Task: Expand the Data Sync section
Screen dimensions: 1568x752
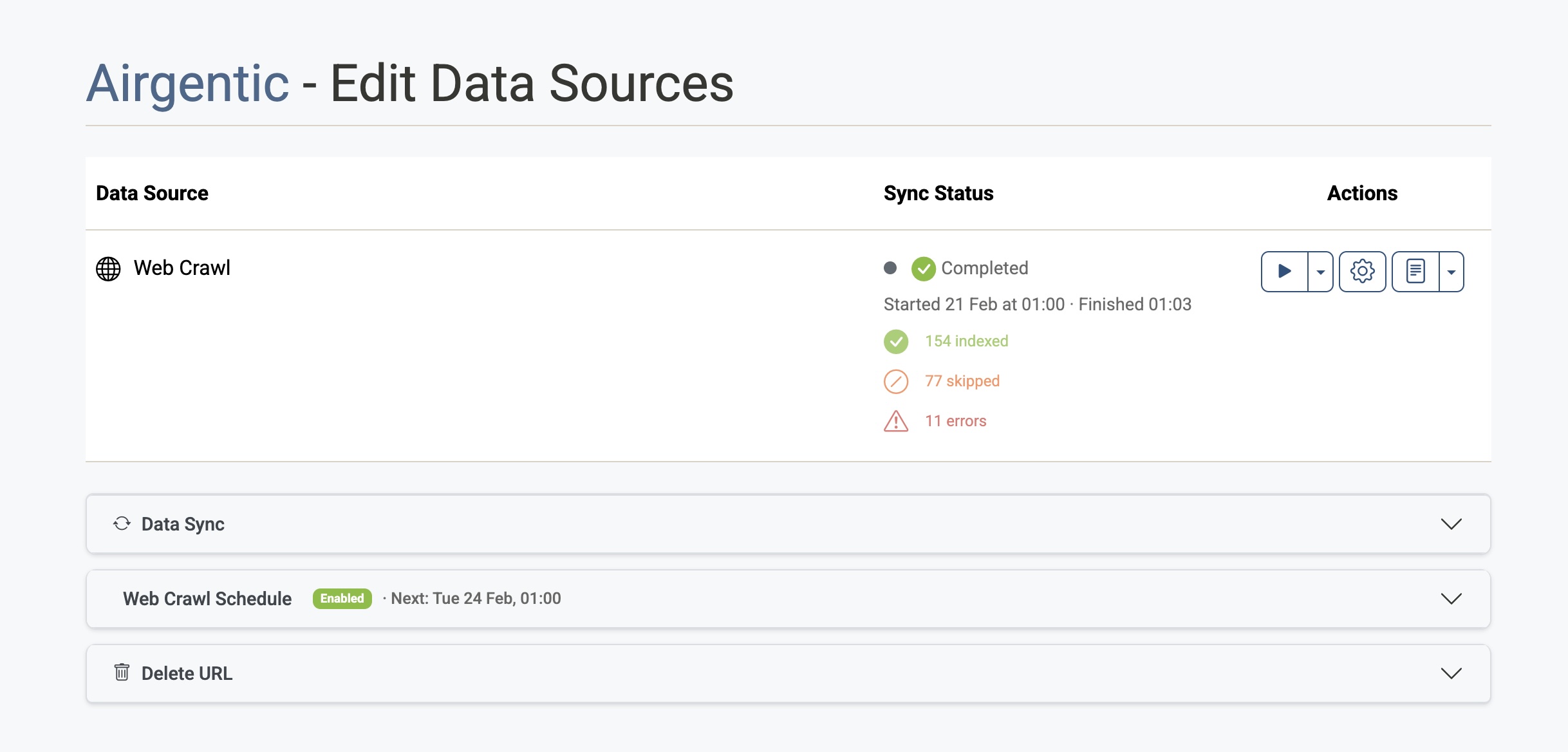Action: coord(1451,524)
